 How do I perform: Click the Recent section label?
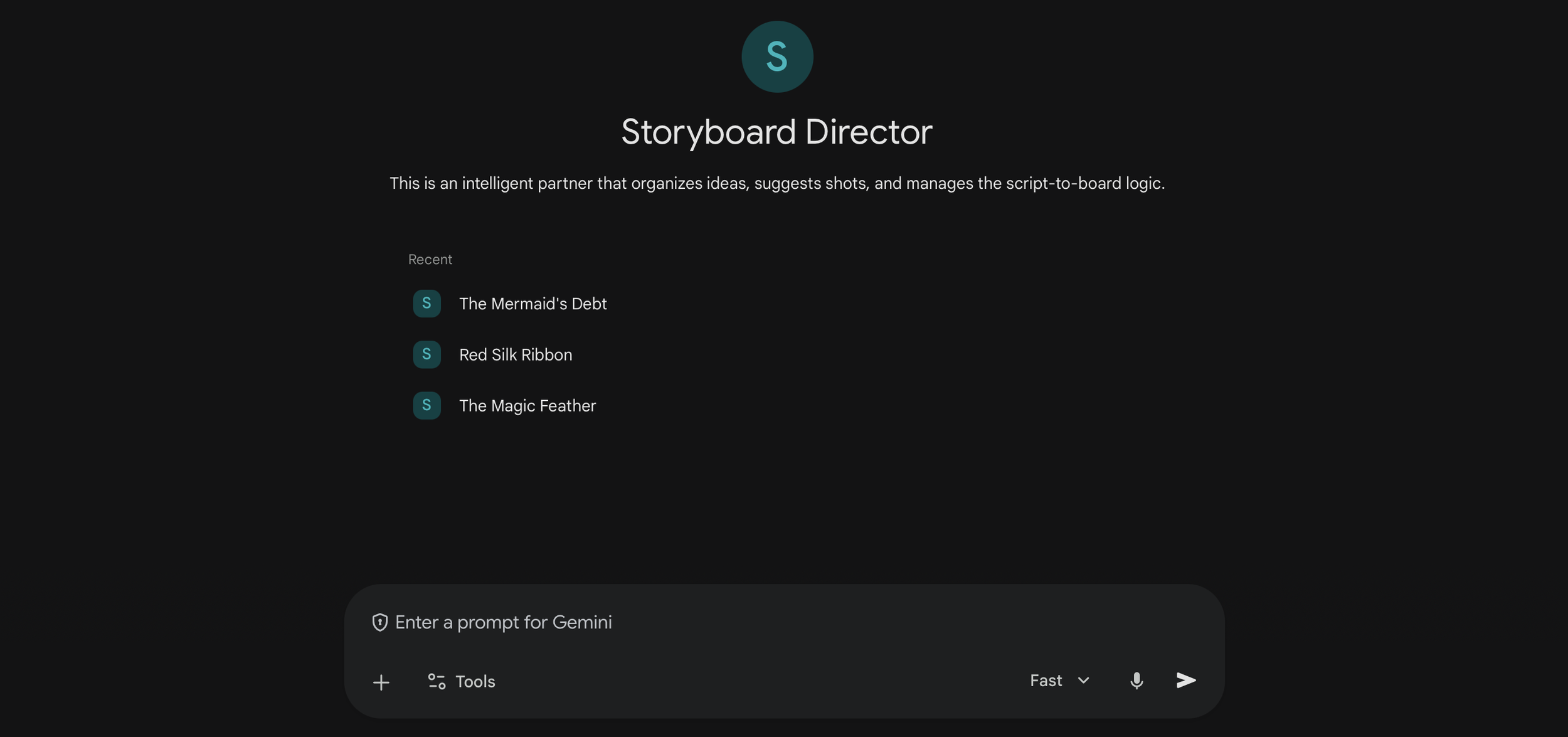point(430,260)
